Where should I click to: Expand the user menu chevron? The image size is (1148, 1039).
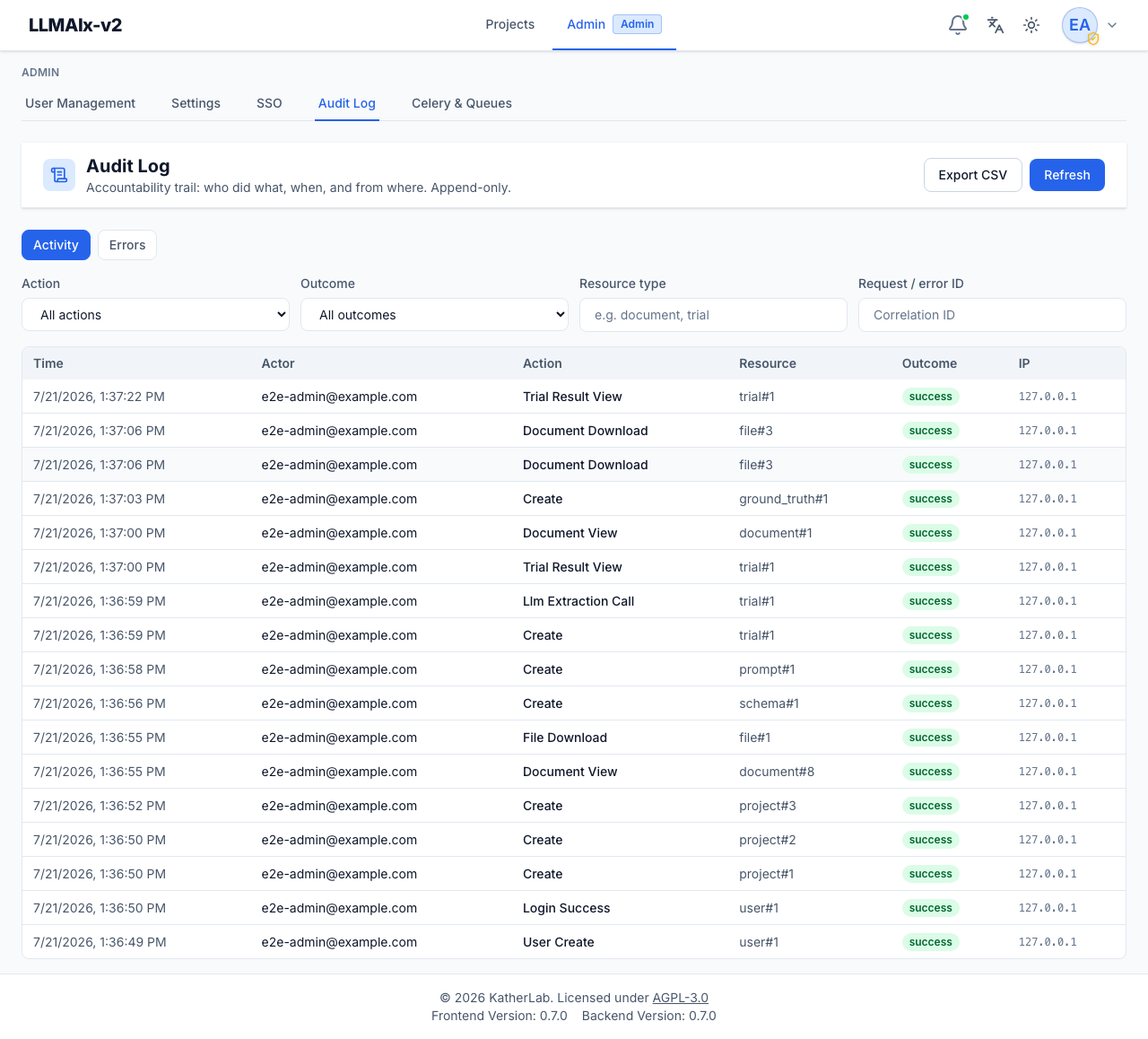tap(1112, 25)
